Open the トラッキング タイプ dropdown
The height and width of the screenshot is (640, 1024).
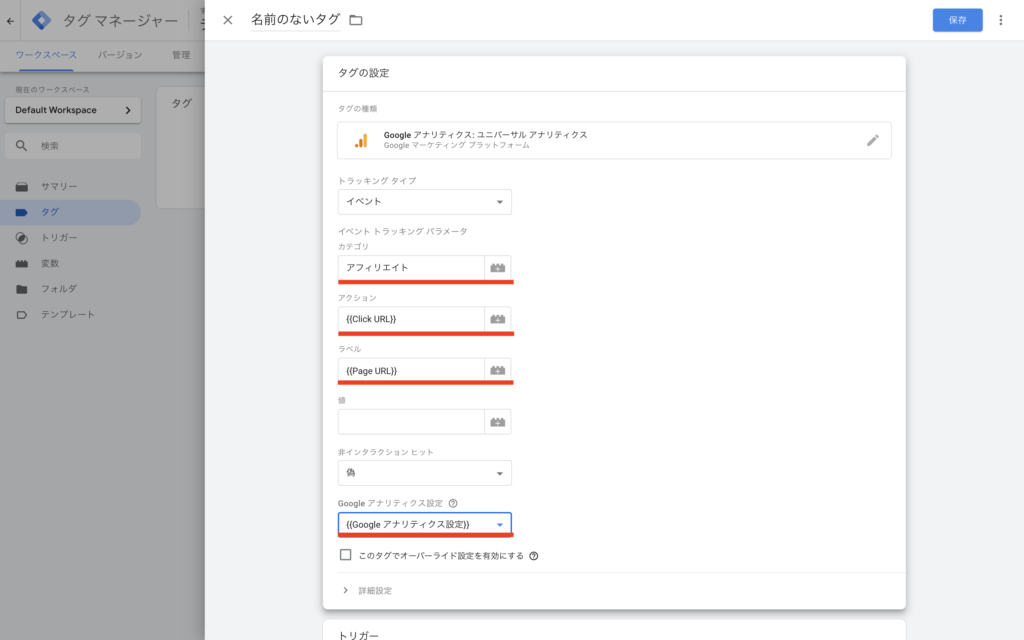pos(424,202)
